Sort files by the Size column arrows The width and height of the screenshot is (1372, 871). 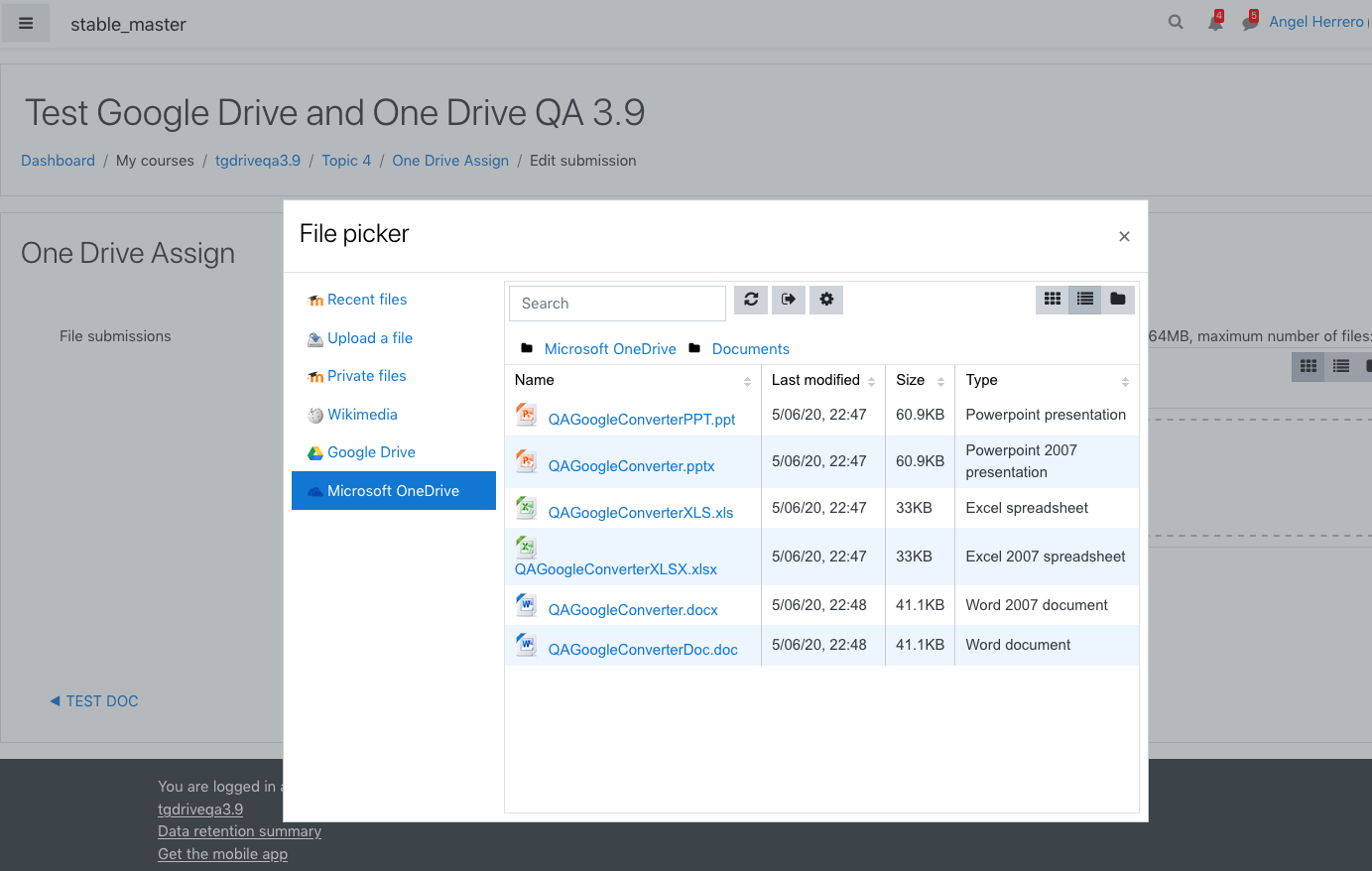point(940,382)
